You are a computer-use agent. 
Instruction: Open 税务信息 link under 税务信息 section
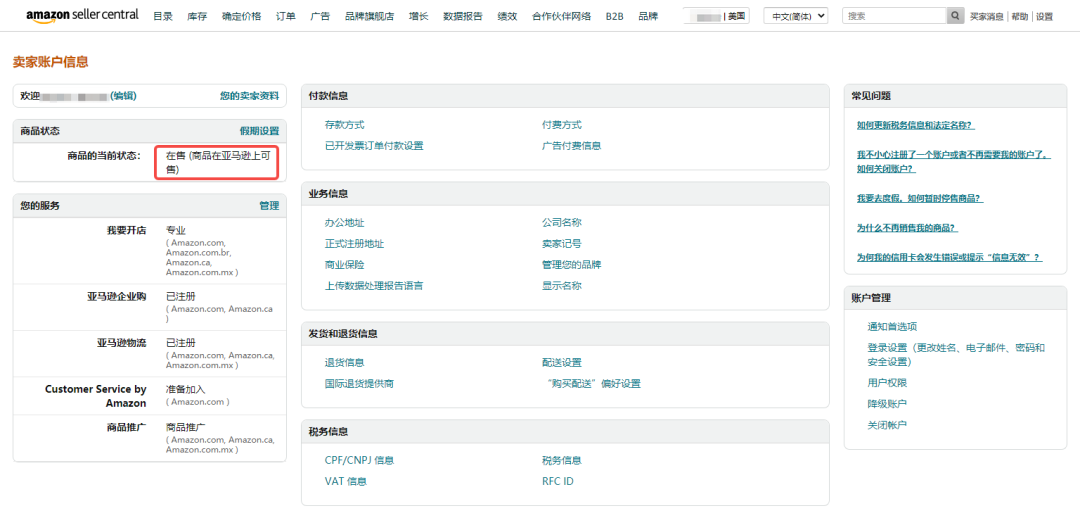coord(561,460)
